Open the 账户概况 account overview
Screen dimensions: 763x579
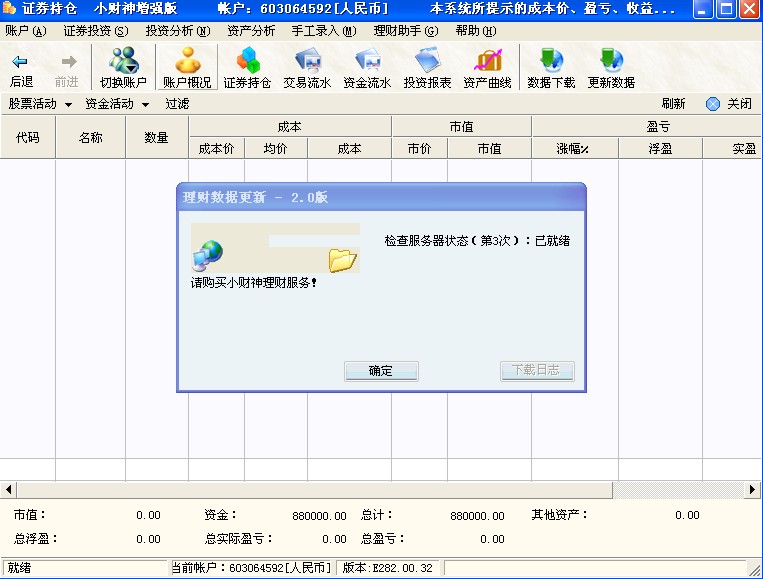pyautogui.click(x=187, y=62)
